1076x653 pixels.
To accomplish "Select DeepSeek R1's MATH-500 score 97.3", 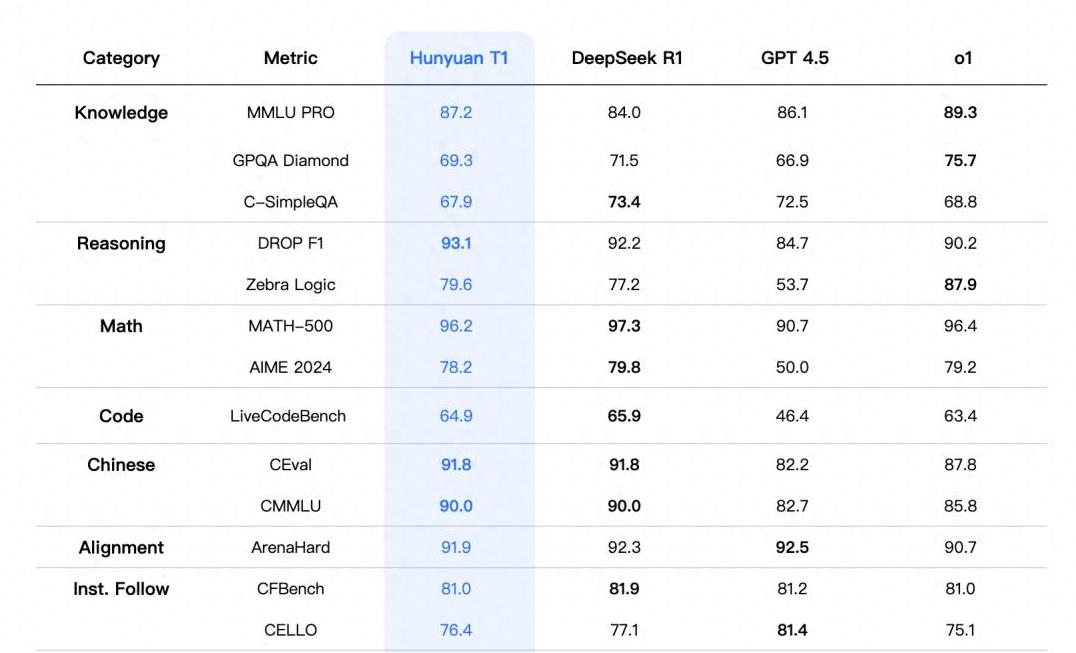I will coord(624,326).
